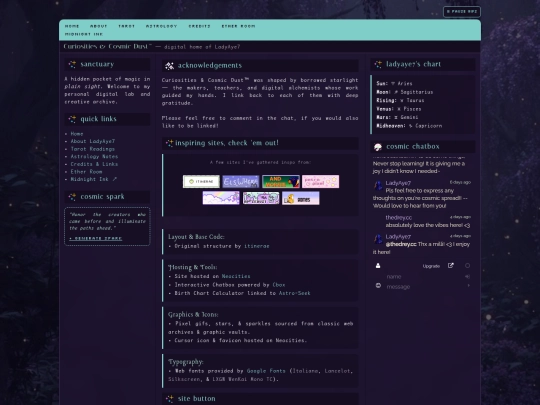Open the Ether Room quick link
This screenshot has width=540, height=405.
86,172
